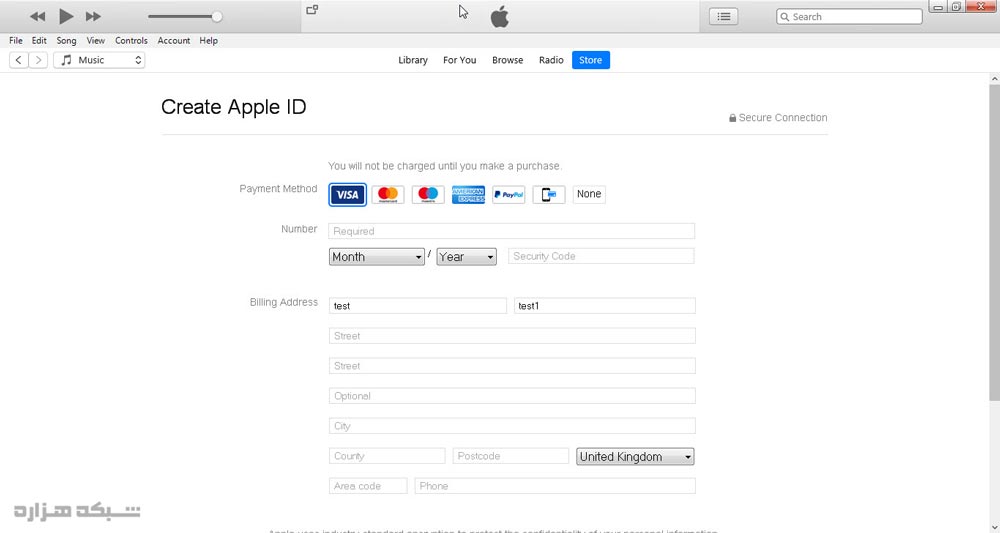Click the Postcode field

tap(510, 456)
